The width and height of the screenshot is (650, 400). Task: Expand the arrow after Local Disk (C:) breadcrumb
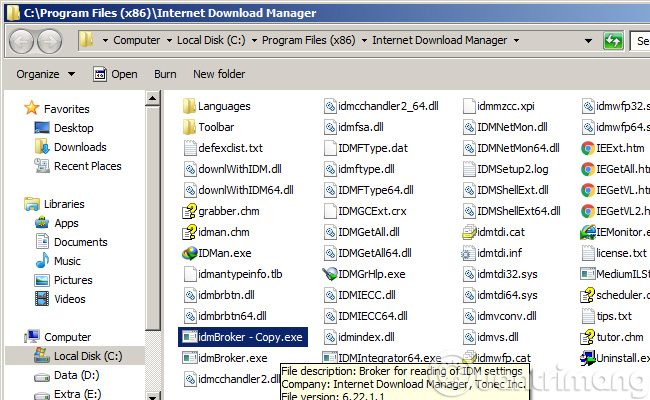(x=254, y=41)
